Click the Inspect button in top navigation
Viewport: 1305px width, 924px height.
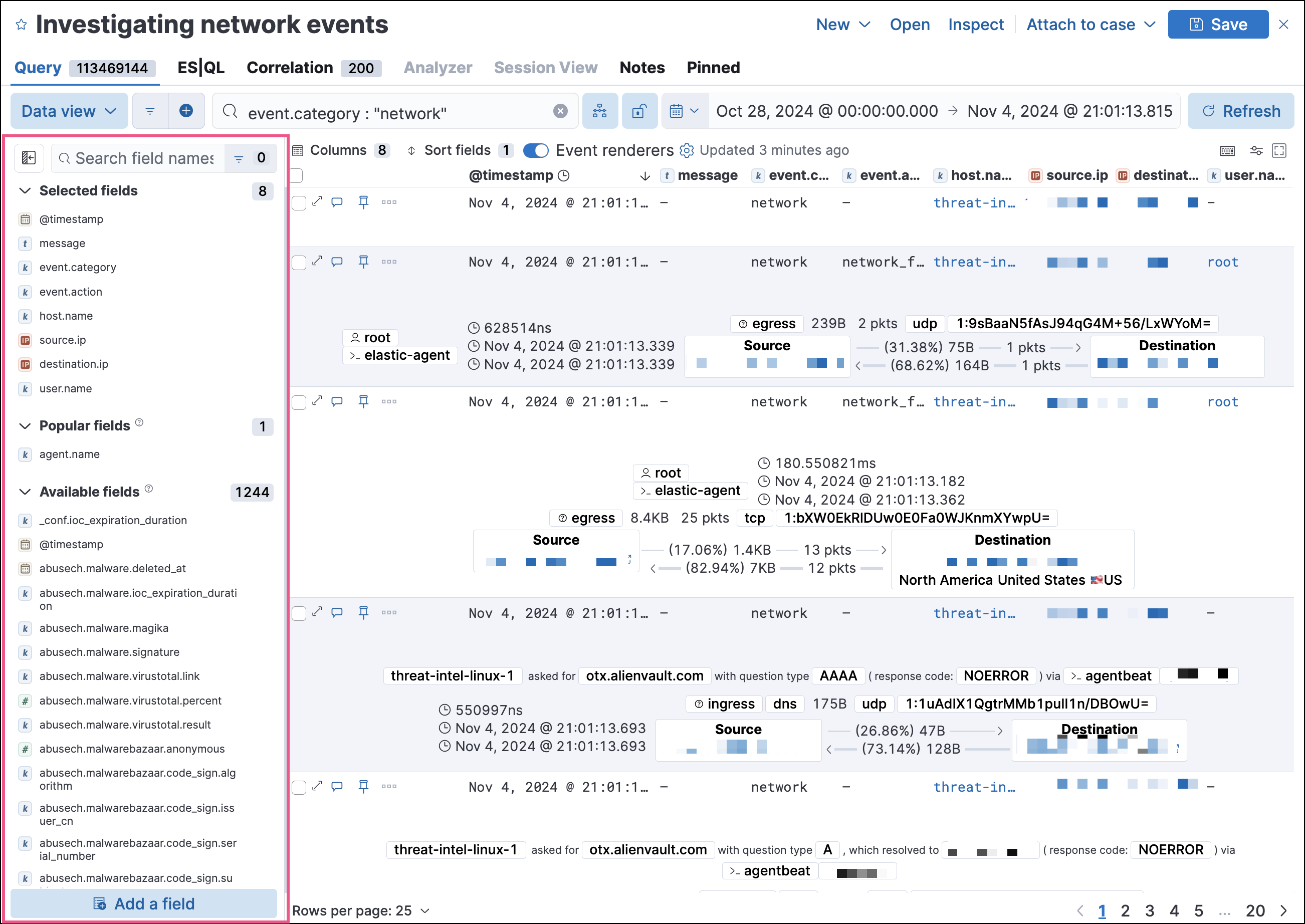point(975,25)
